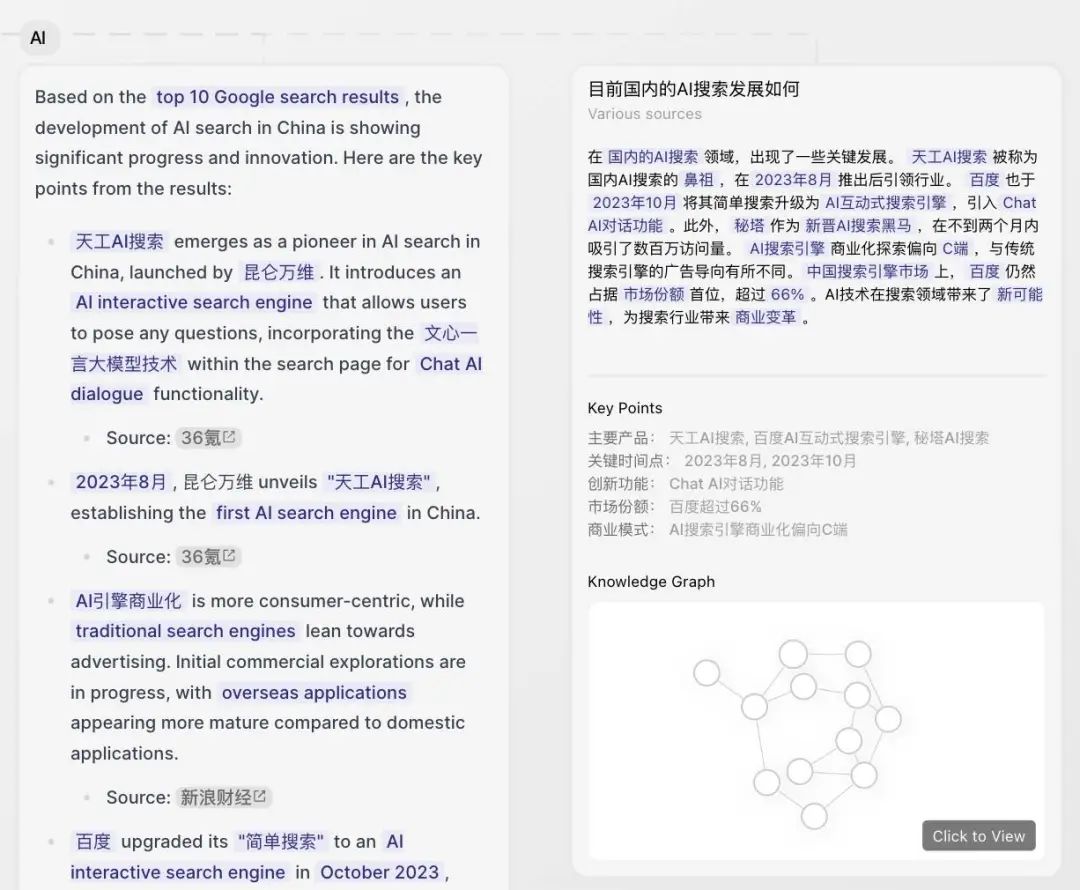Click highlighted 国内的AI搜索 in the summary
This screenshot has height=890, width=1080.
pos(653,157)
